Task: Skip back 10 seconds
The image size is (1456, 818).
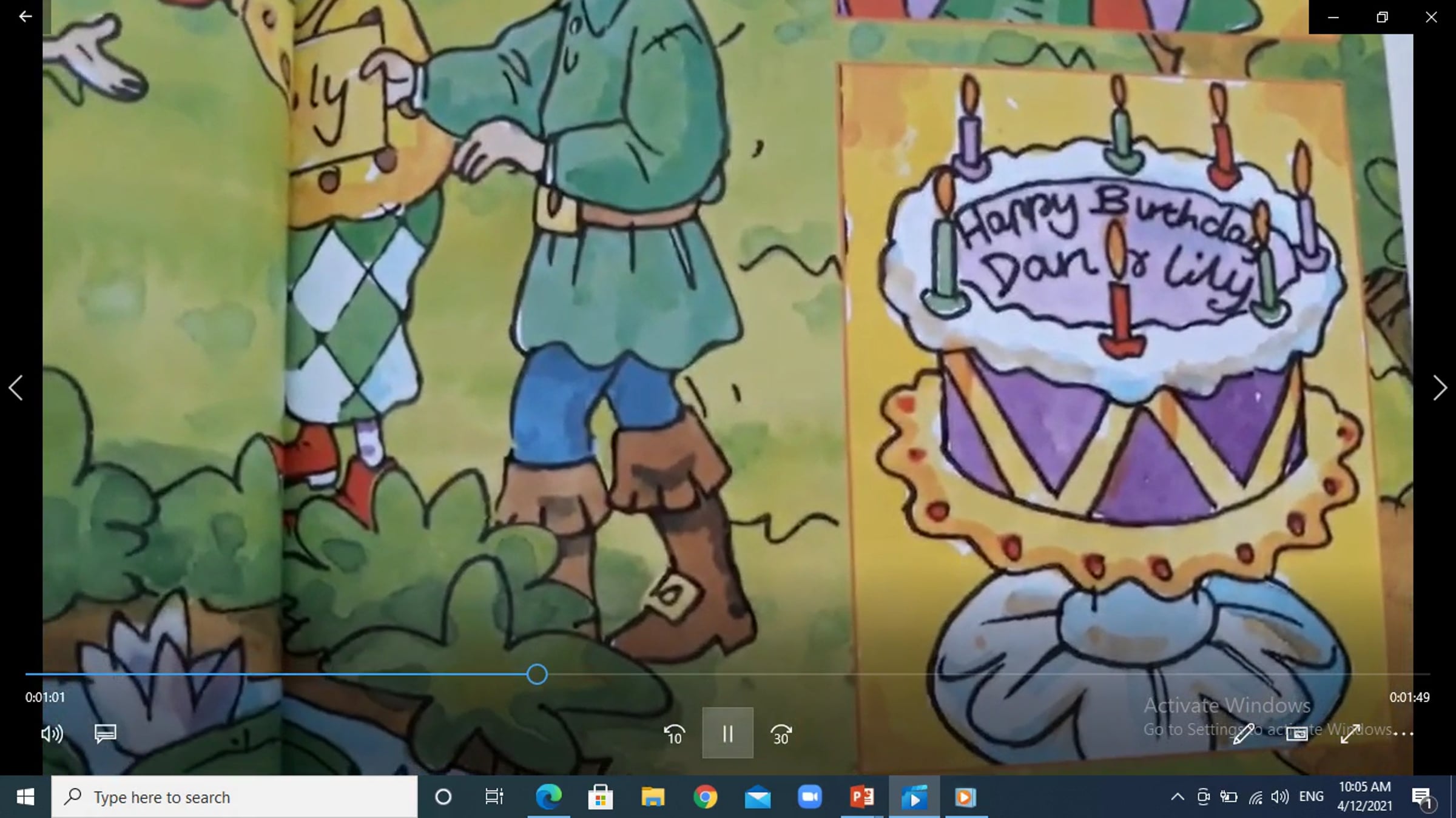Action: point(675,734)
